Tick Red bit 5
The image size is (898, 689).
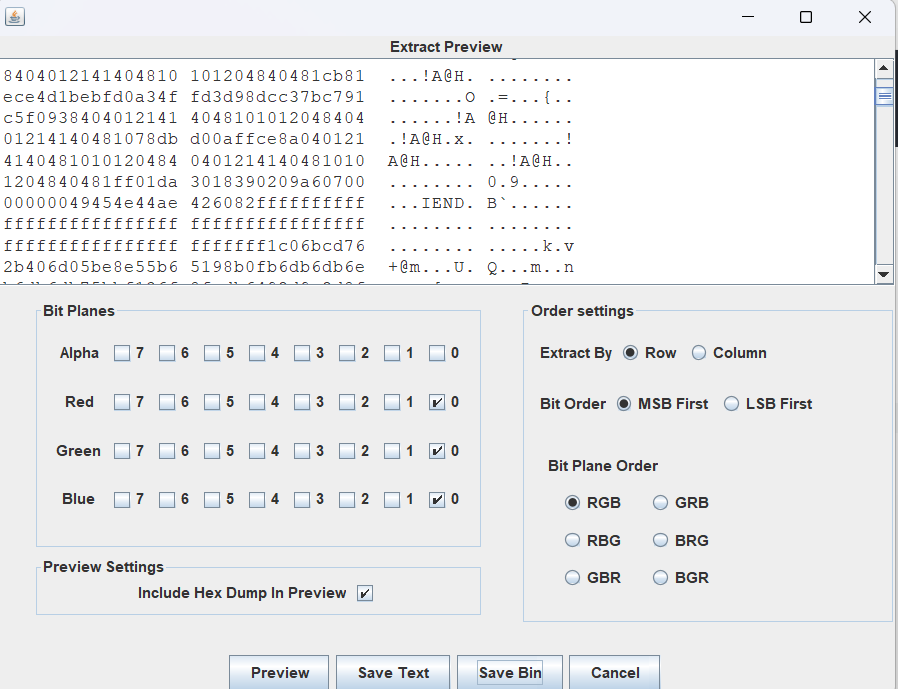click(212, 402)
